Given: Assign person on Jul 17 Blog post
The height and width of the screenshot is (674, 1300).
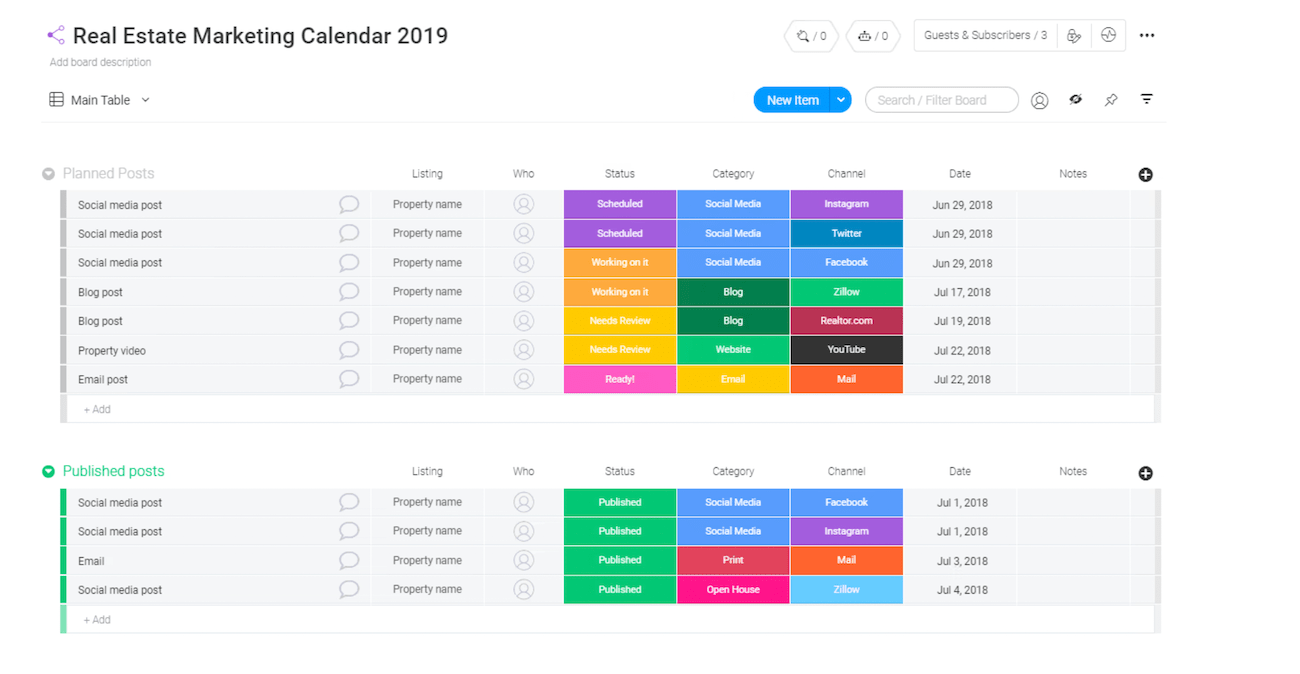Looking at the screenshot, I should pyautogui.click(x=524, y=292).
